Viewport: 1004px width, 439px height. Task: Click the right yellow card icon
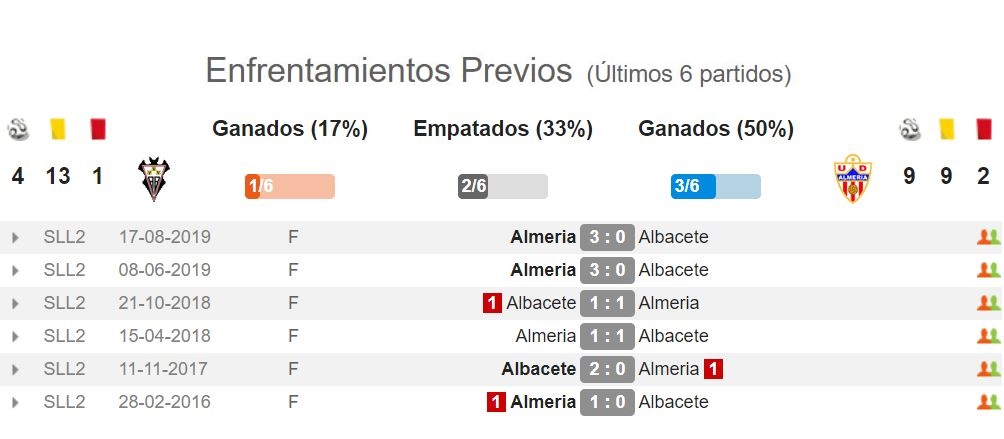click(x=946, y=129)
